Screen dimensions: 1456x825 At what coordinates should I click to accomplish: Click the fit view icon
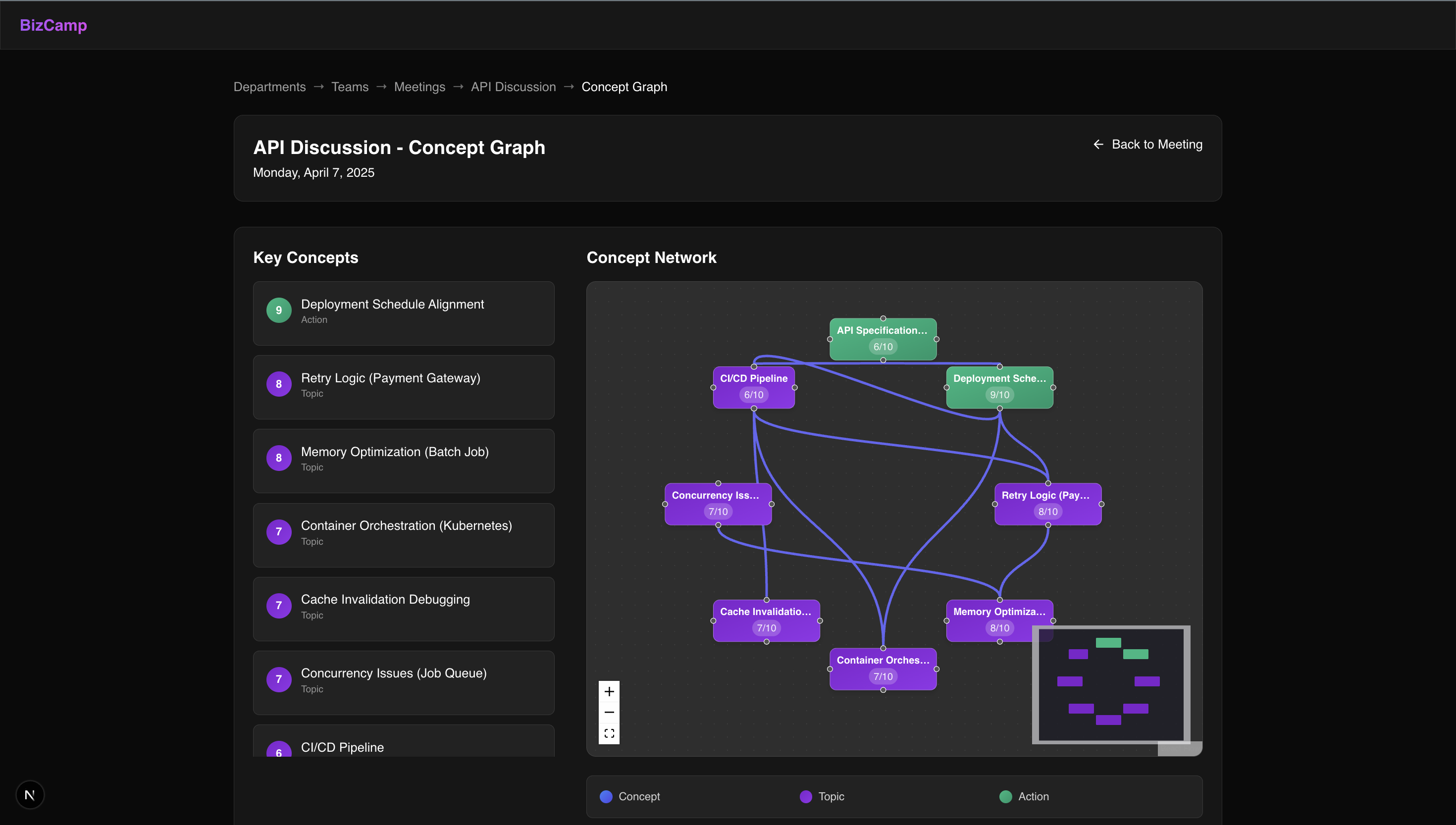click(609, 733)
